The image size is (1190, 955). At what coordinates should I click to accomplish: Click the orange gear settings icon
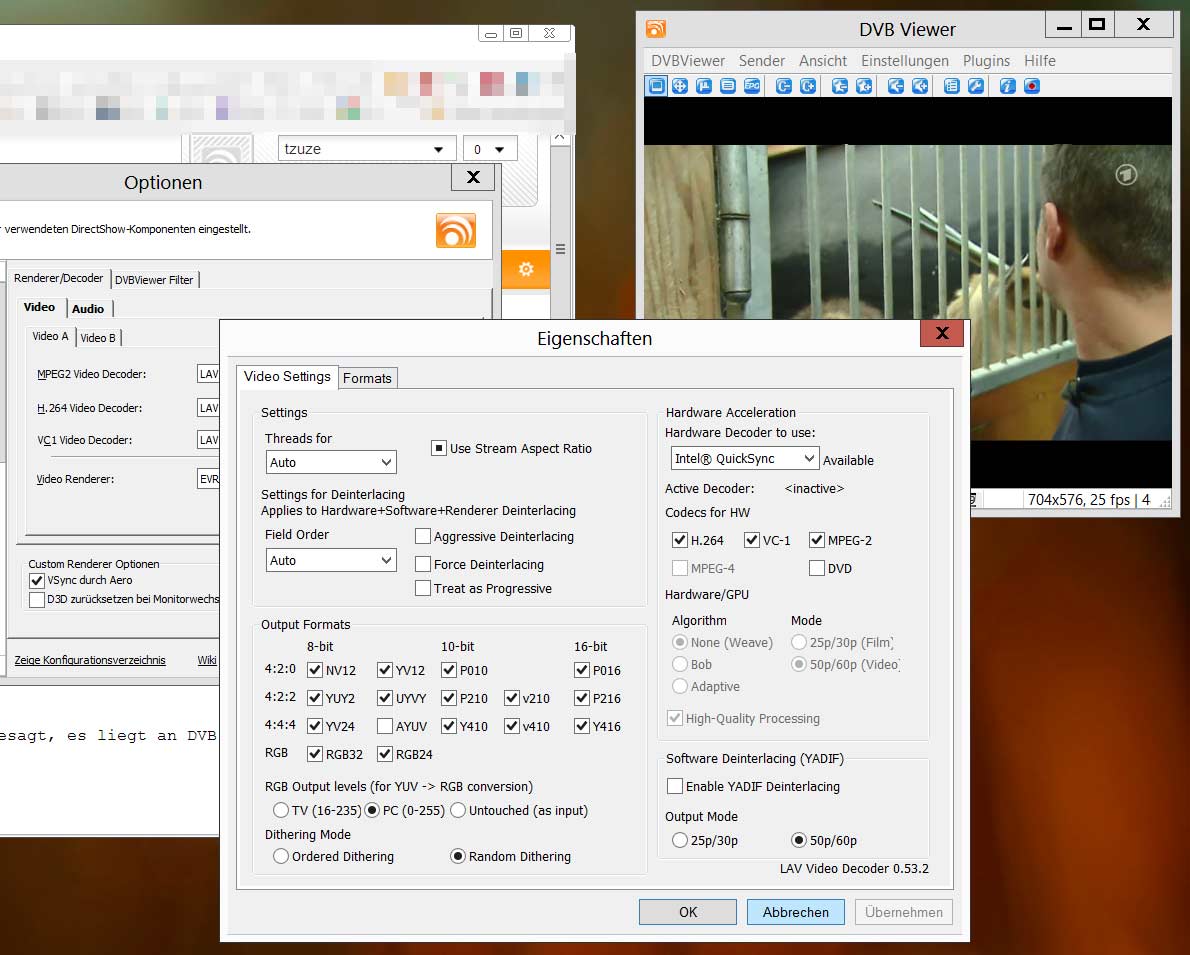(x=526, y=269)
